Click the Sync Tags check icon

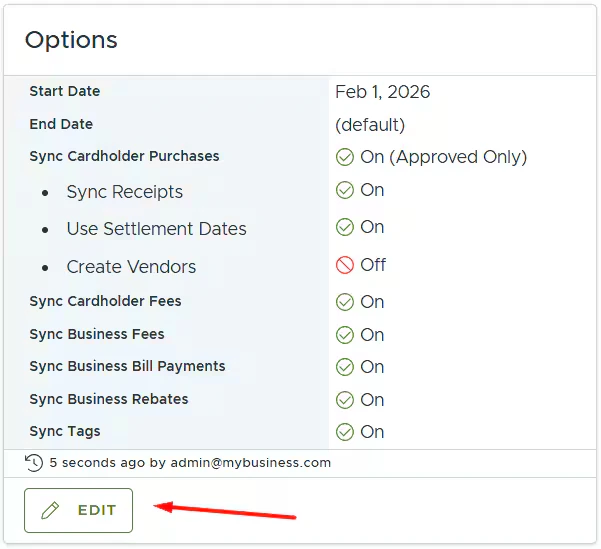click(345, 432)
